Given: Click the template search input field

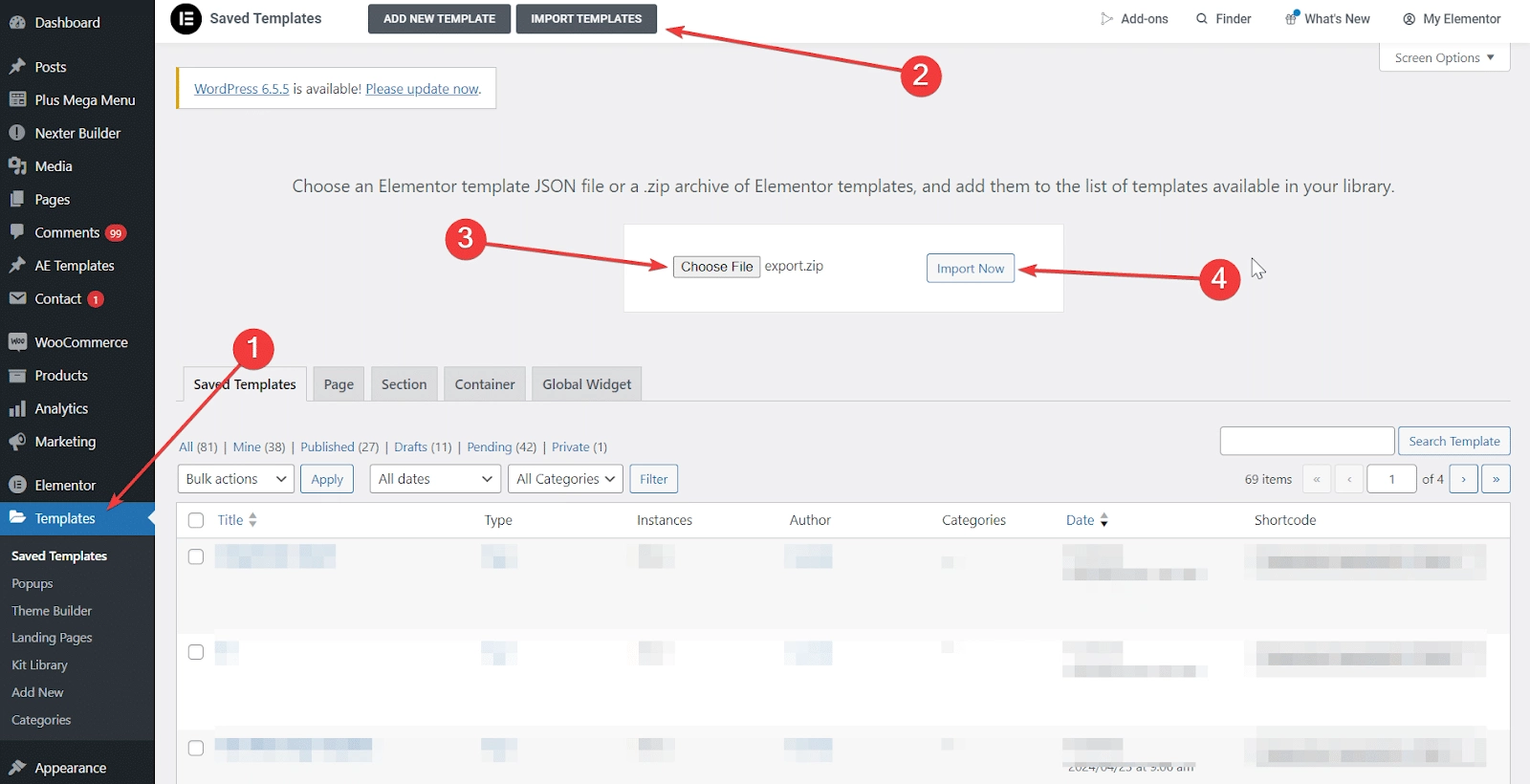Looking at the screenshot, I should (1307, 441).
